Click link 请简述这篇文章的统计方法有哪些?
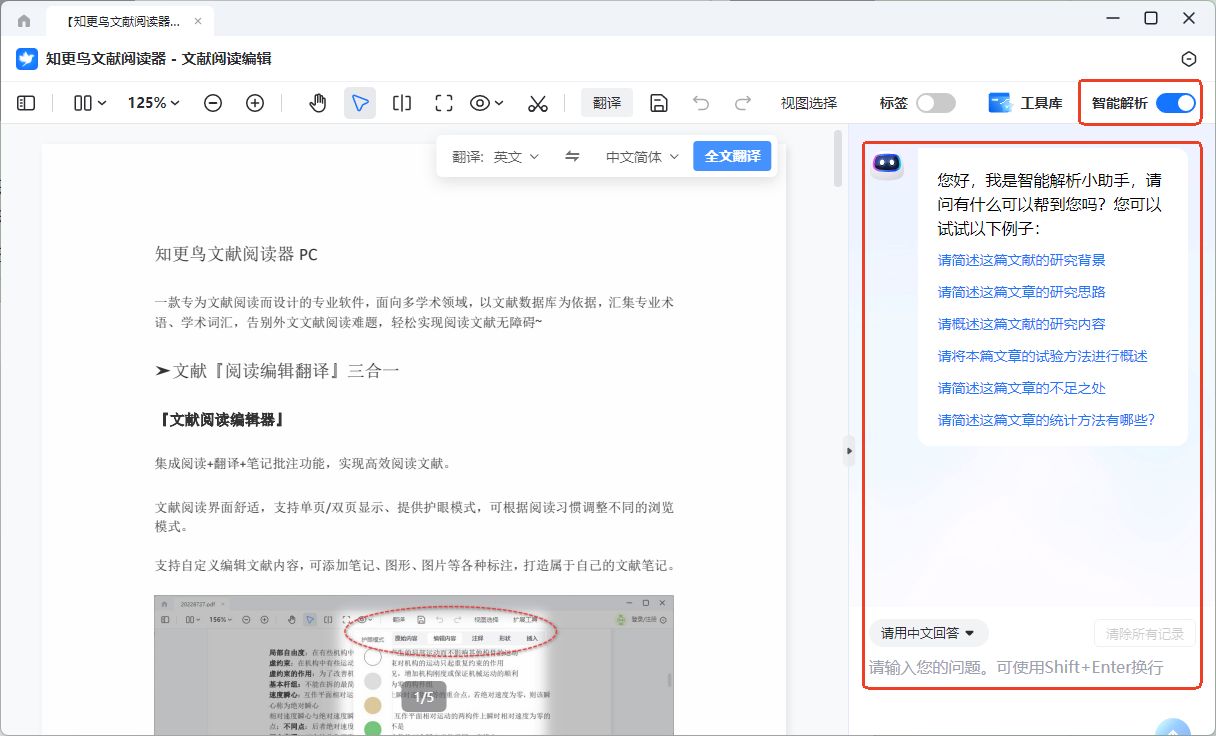1216x736 pixels. pyautogui.click(x=1046, y=420)
